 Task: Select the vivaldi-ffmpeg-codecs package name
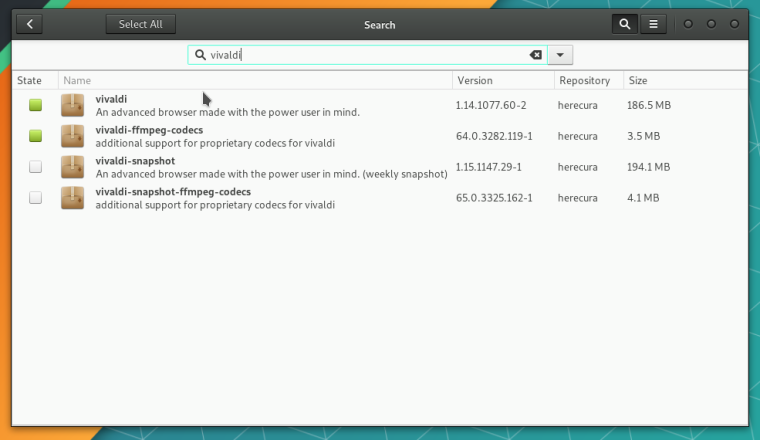coord(149,130)
